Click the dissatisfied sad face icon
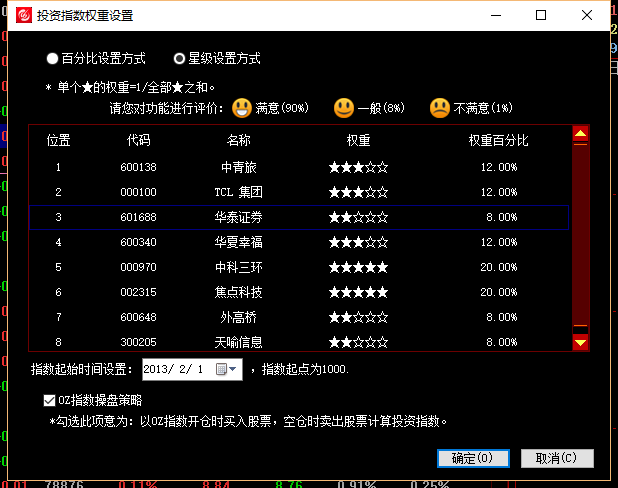Image resolution: width=618 pixels, height=488 pixels. coord(440,107)
